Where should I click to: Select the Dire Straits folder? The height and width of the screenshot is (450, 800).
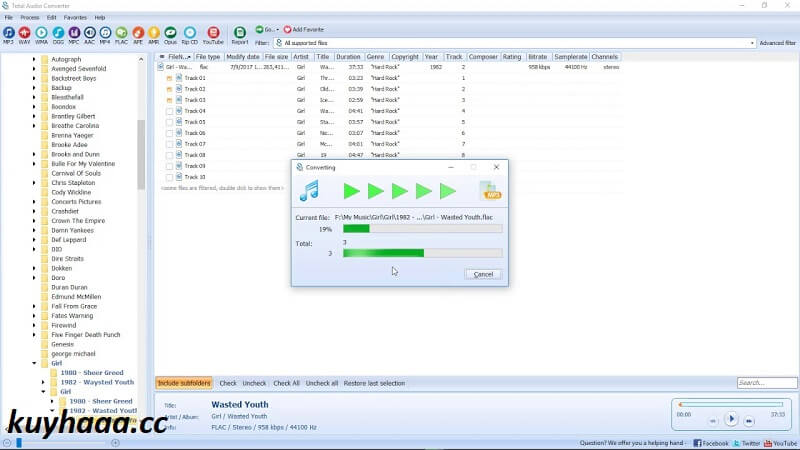(x=67, y=259)
